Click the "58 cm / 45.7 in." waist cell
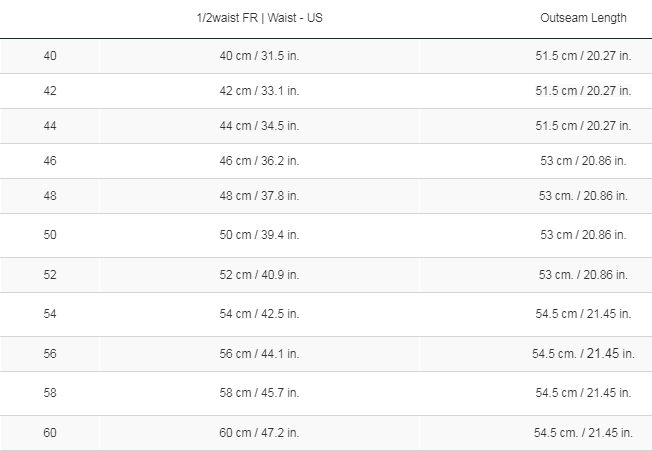 tap(259, 393)
